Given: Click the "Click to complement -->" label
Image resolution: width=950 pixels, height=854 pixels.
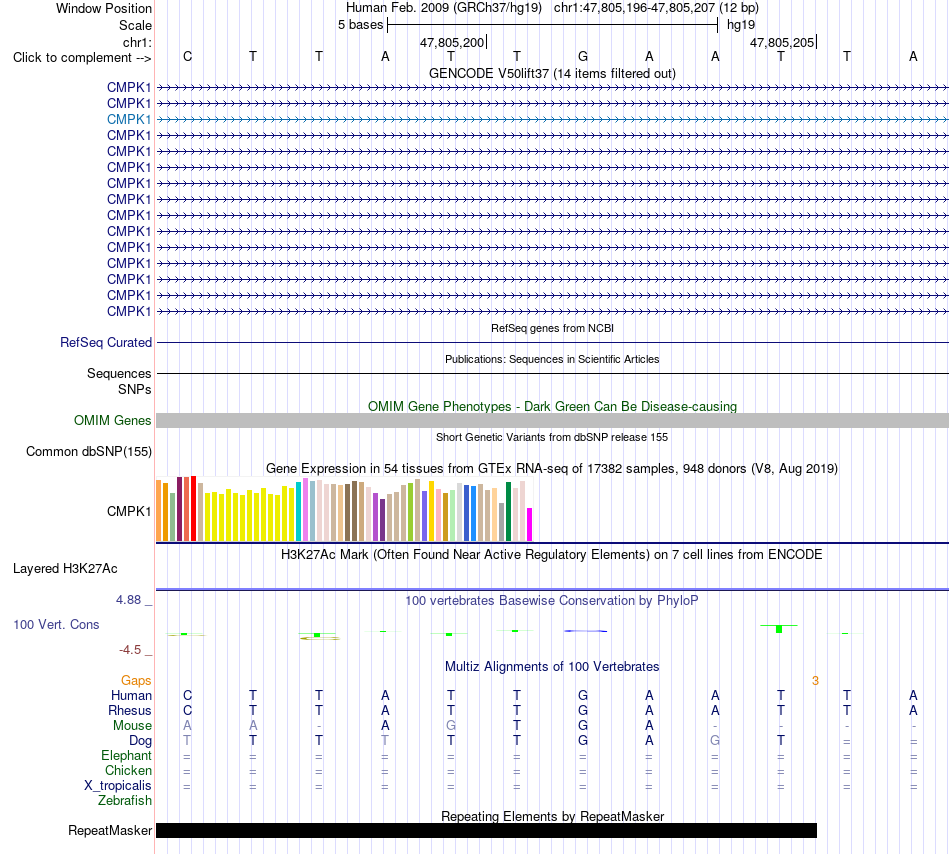Looking at the screenshot, I should [x=82, y=58].
